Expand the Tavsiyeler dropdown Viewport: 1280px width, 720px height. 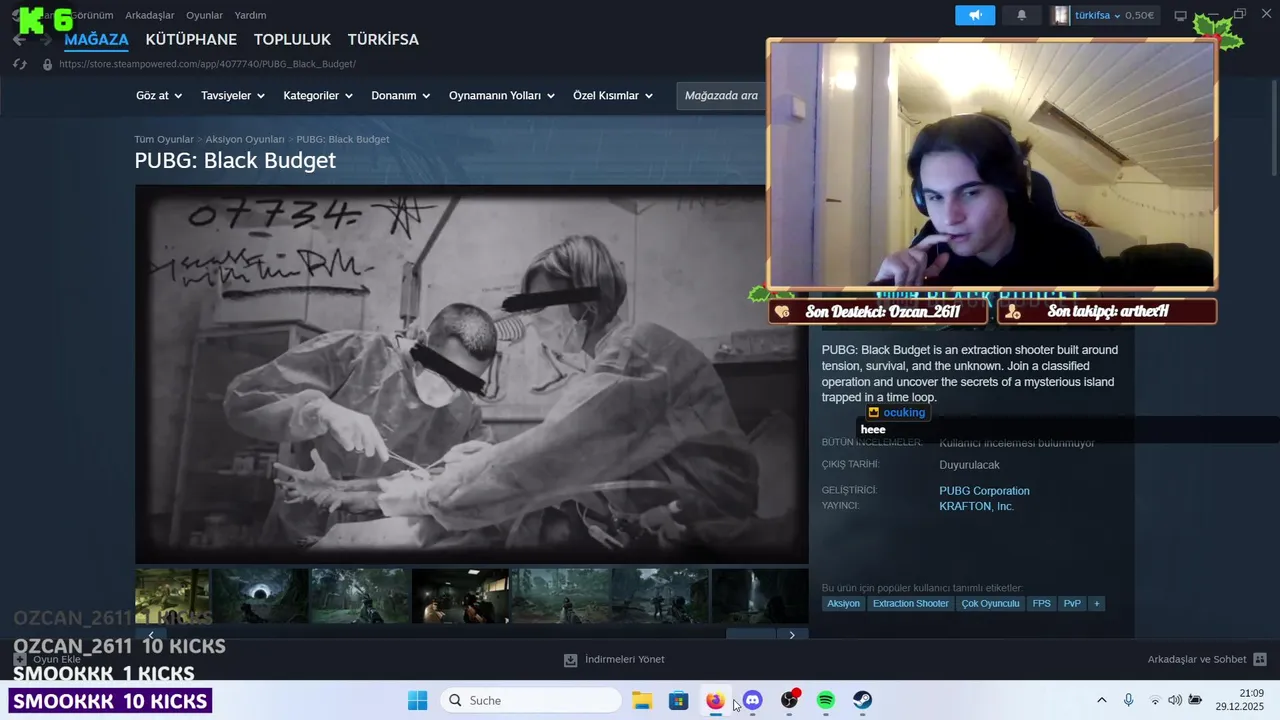tap(232, 96)
